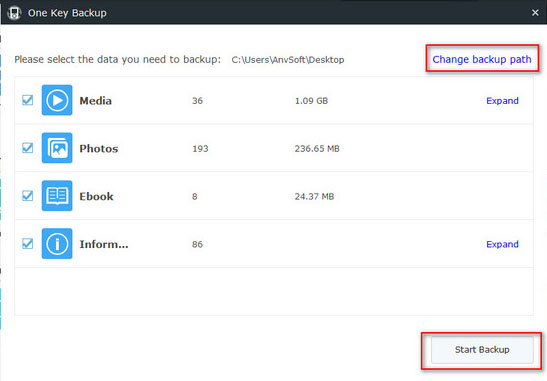
Task: Expand the Information category
Action: pyautogui.click(x=502, y=244)
